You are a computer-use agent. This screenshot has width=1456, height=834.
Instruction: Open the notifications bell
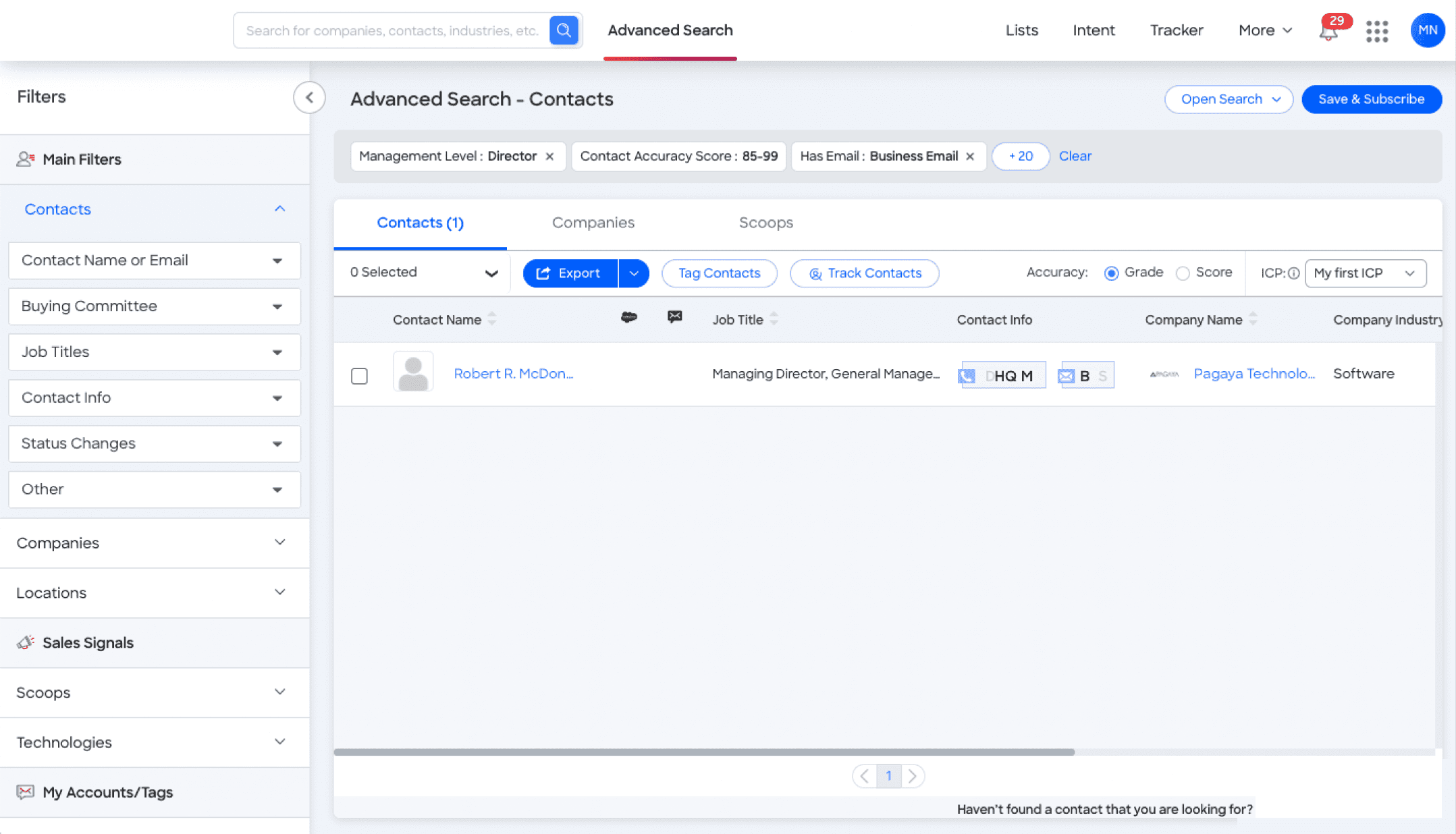tap(1328, 32)
